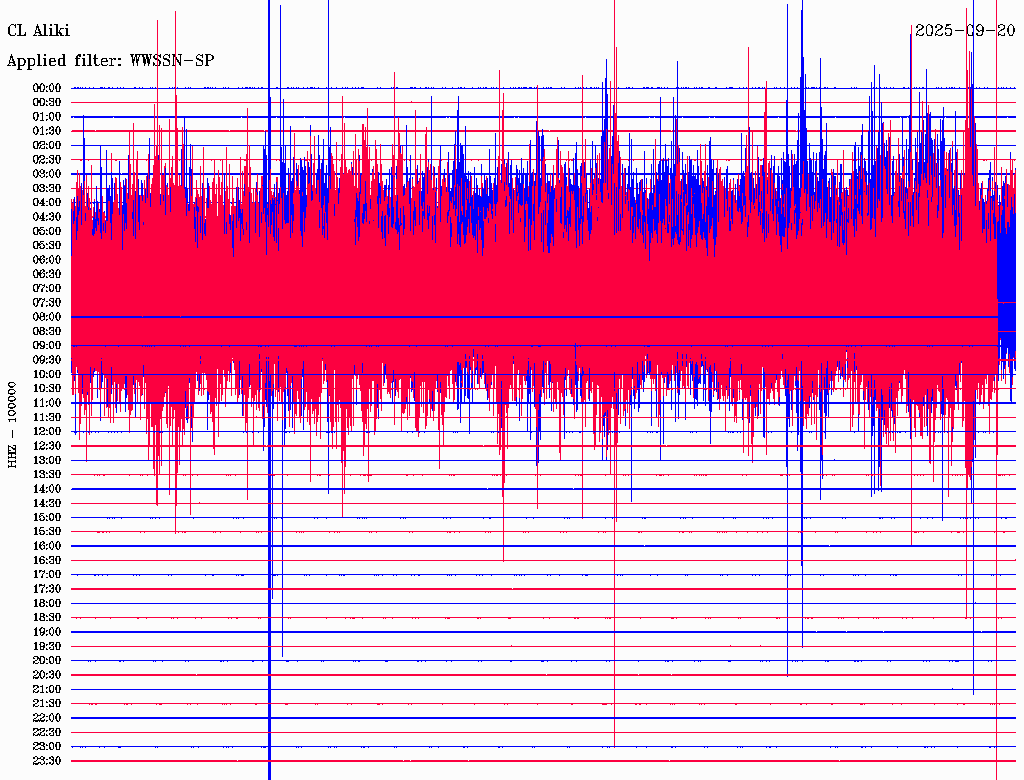The height and width of the screenshot is (780, 1024).
Task: Click the 15:00 time label
Action: point(47,517)
